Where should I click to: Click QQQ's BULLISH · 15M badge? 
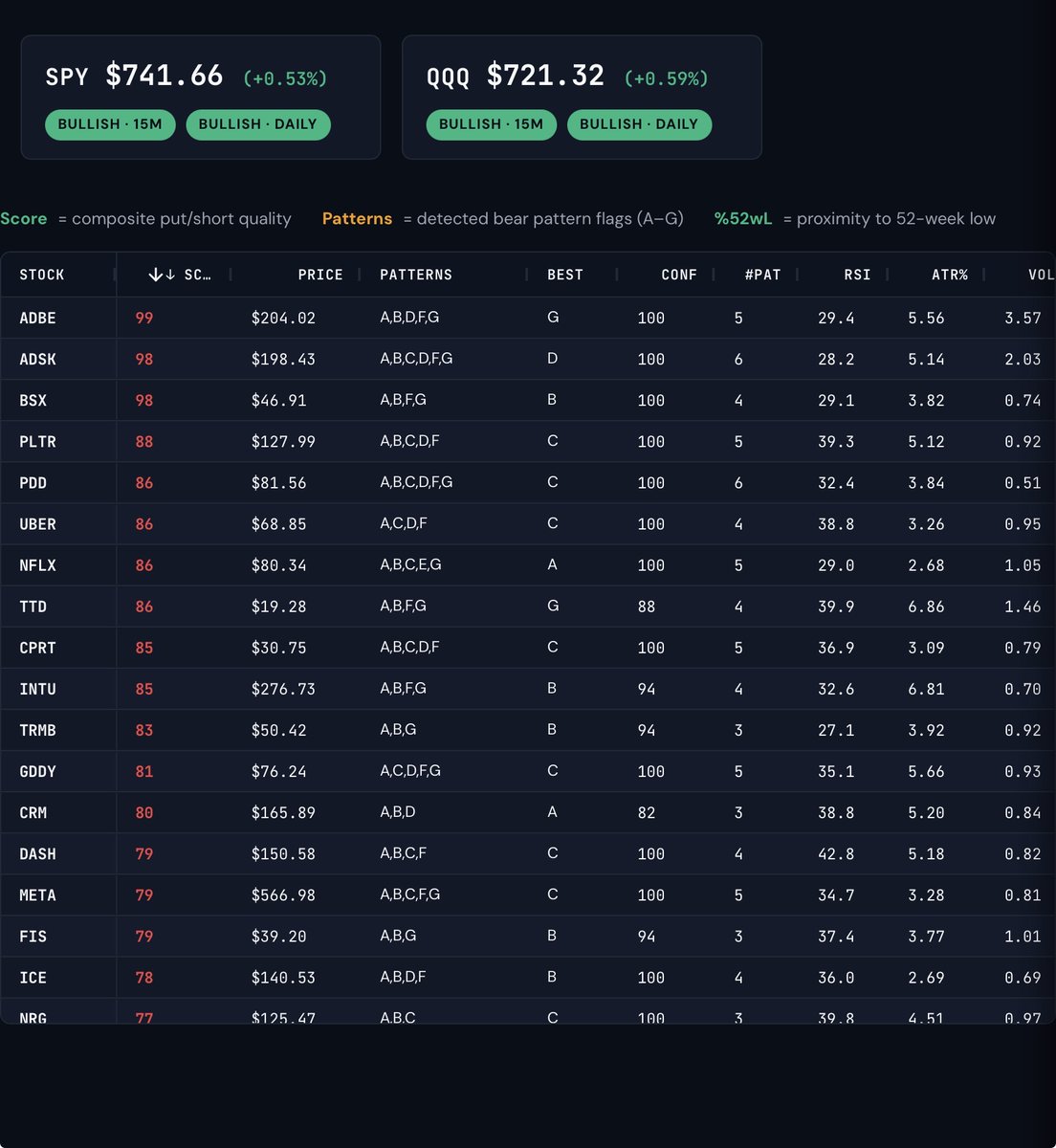coord(492,124)
